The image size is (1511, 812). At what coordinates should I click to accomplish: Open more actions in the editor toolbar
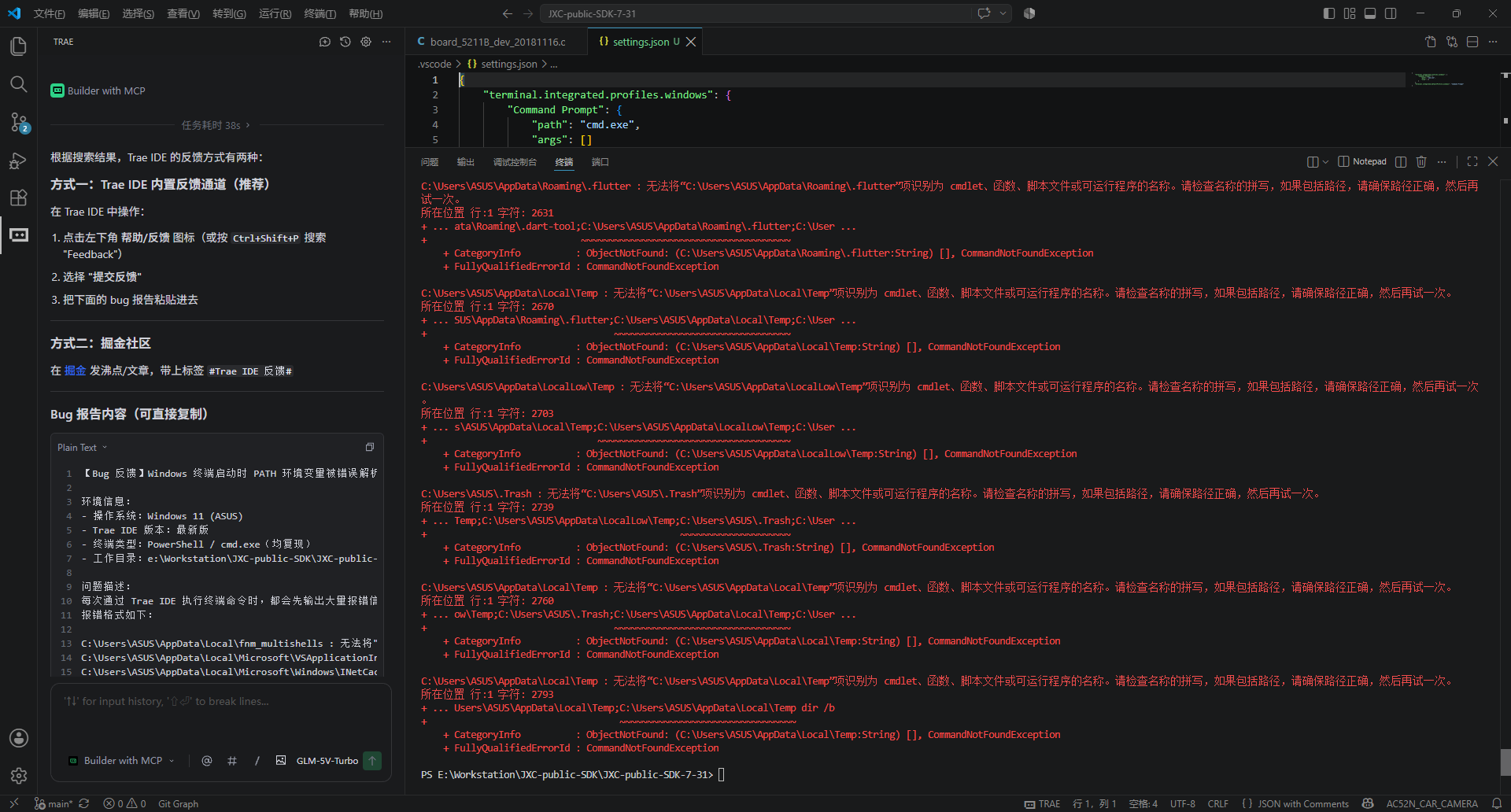(x=1493, y=42)
